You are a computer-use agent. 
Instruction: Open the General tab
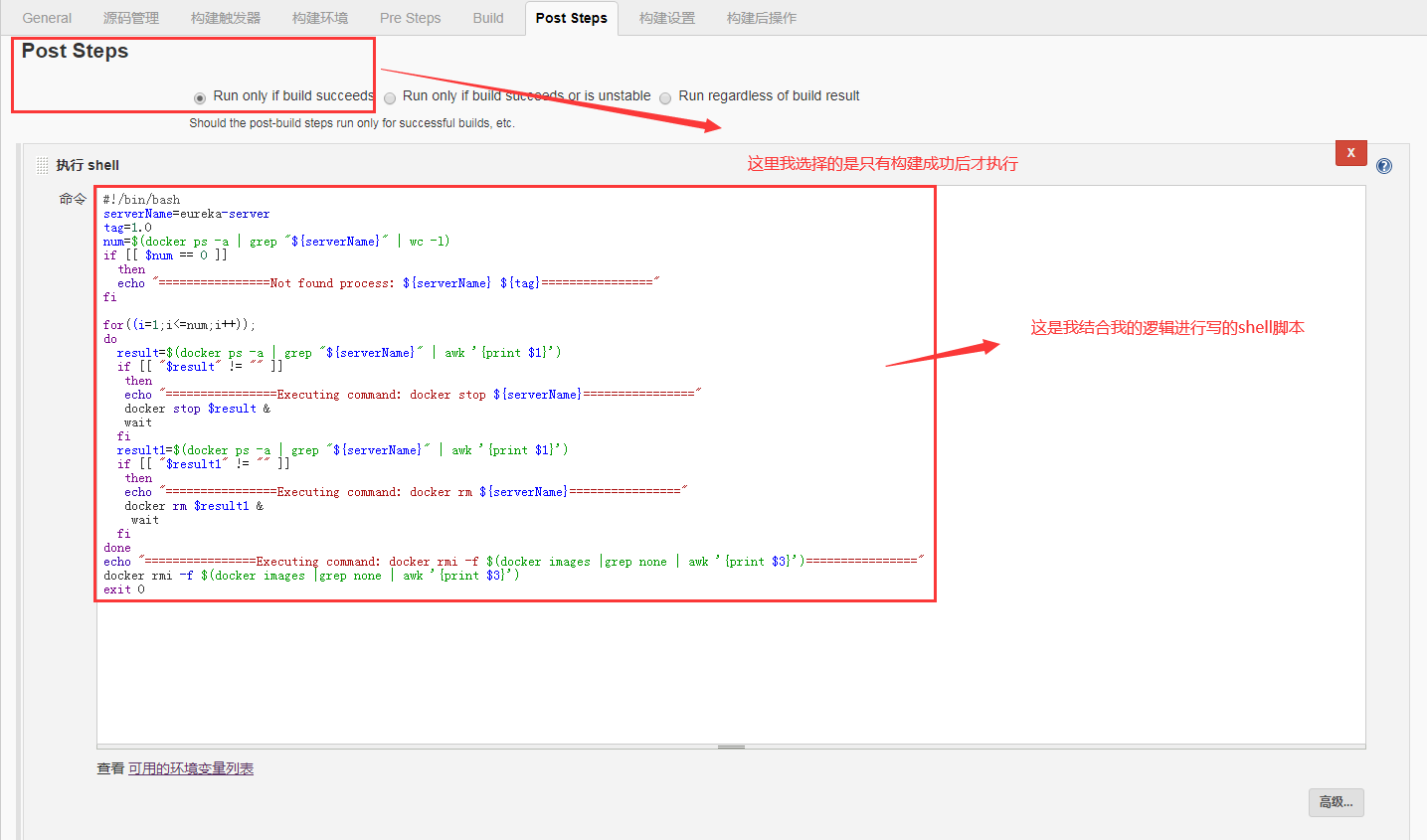coord(47,18)
